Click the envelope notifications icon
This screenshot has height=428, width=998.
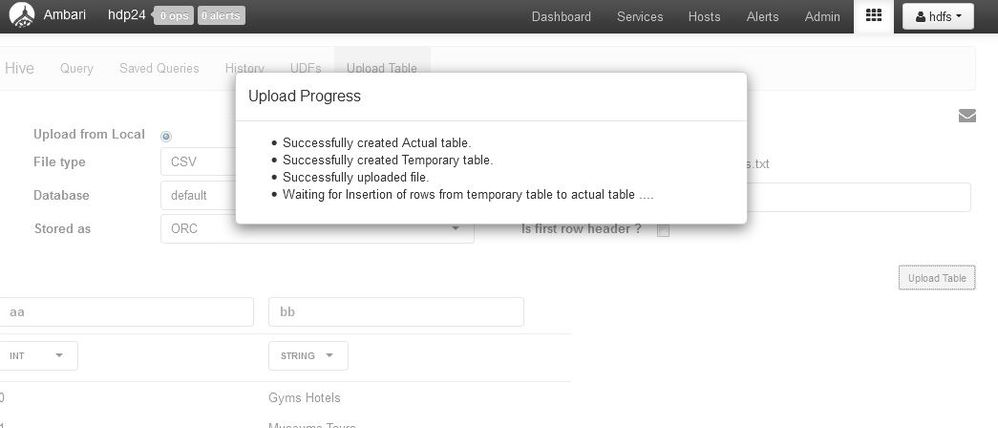tap(967, 115)
